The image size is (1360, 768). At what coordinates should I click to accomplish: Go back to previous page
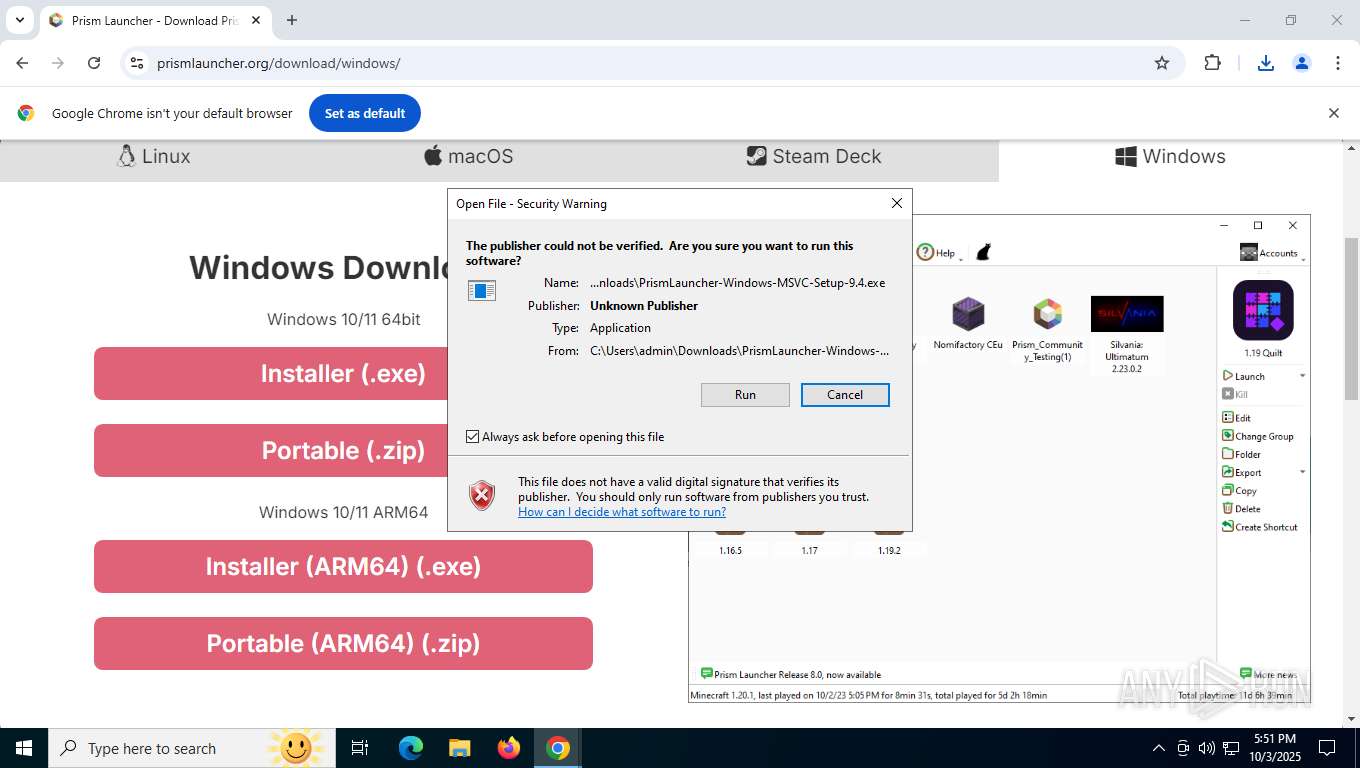22,63
